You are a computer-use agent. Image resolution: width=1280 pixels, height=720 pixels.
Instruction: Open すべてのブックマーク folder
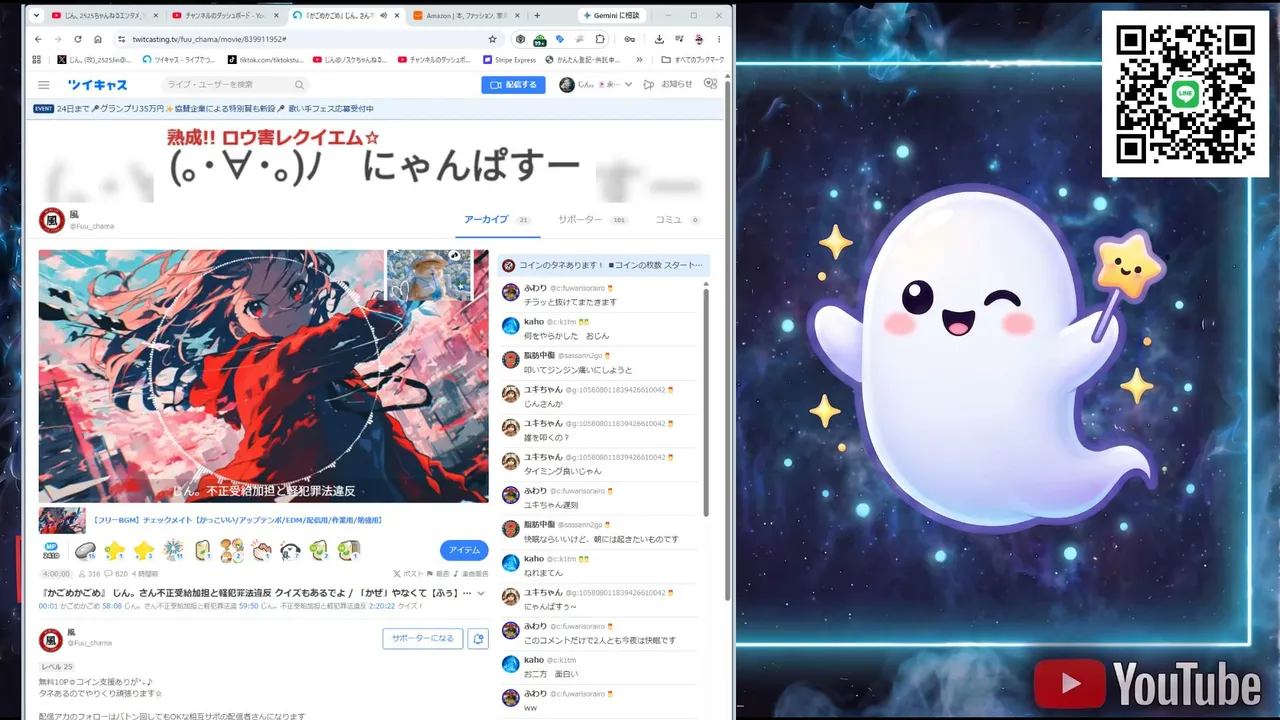point(692,60)
